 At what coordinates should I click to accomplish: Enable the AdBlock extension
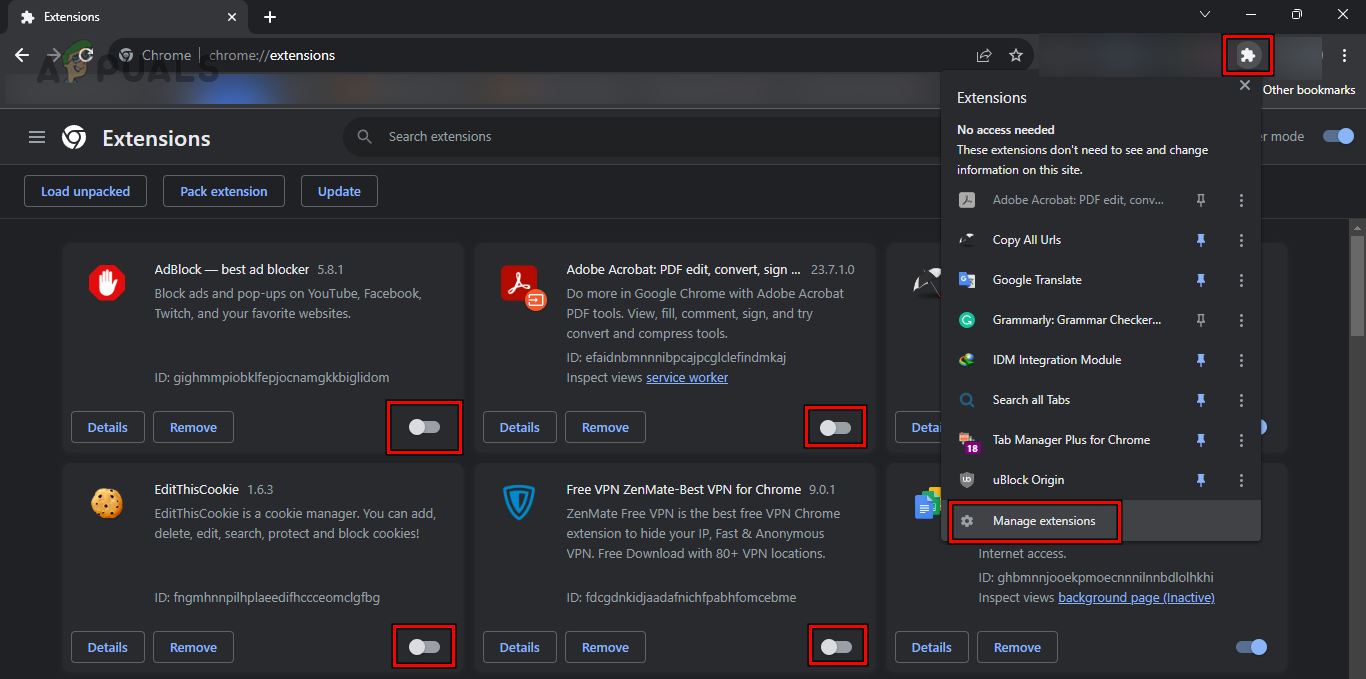pos(424,427)
